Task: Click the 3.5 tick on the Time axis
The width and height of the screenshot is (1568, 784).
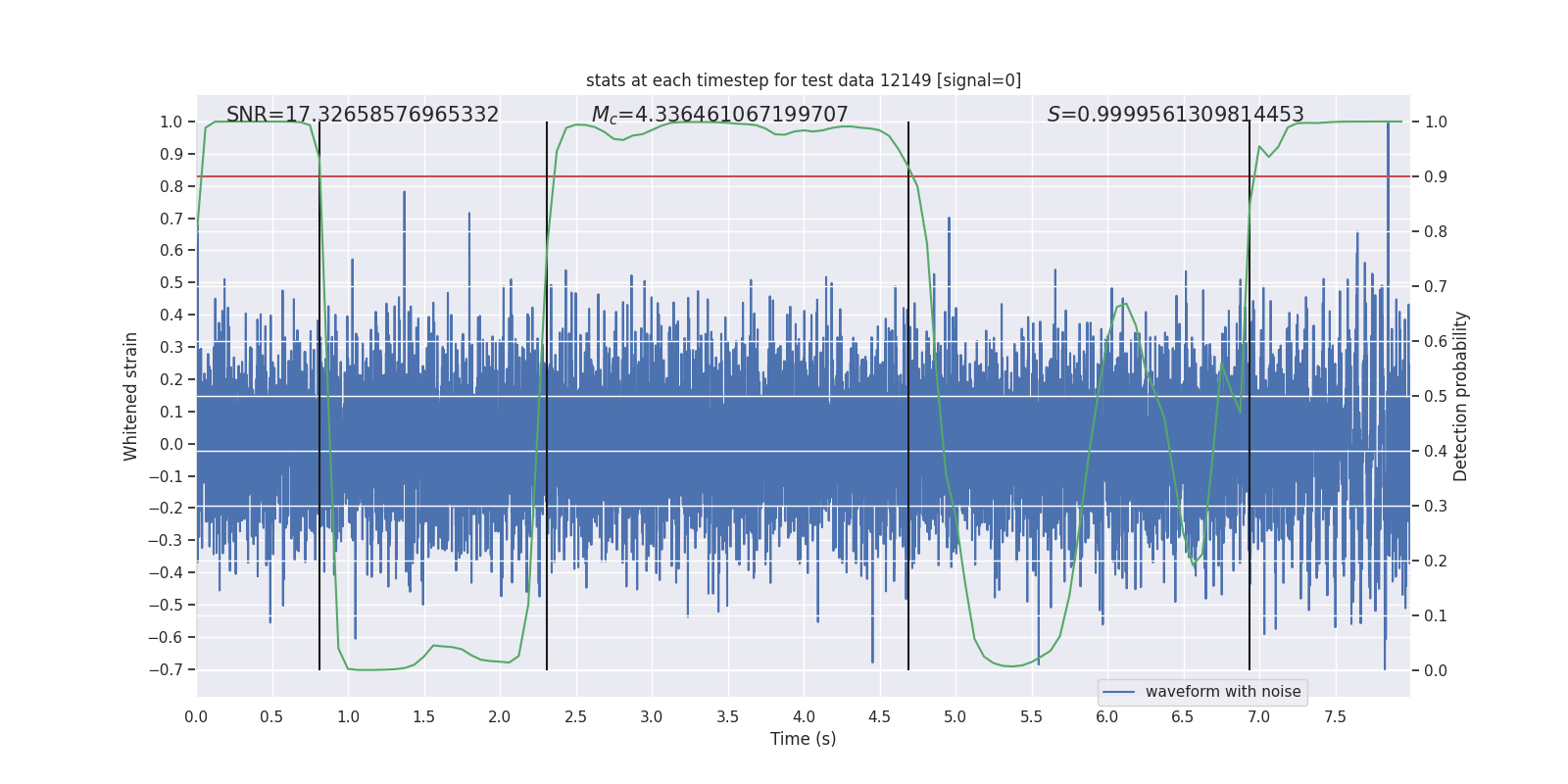Action: coord(727,716)
